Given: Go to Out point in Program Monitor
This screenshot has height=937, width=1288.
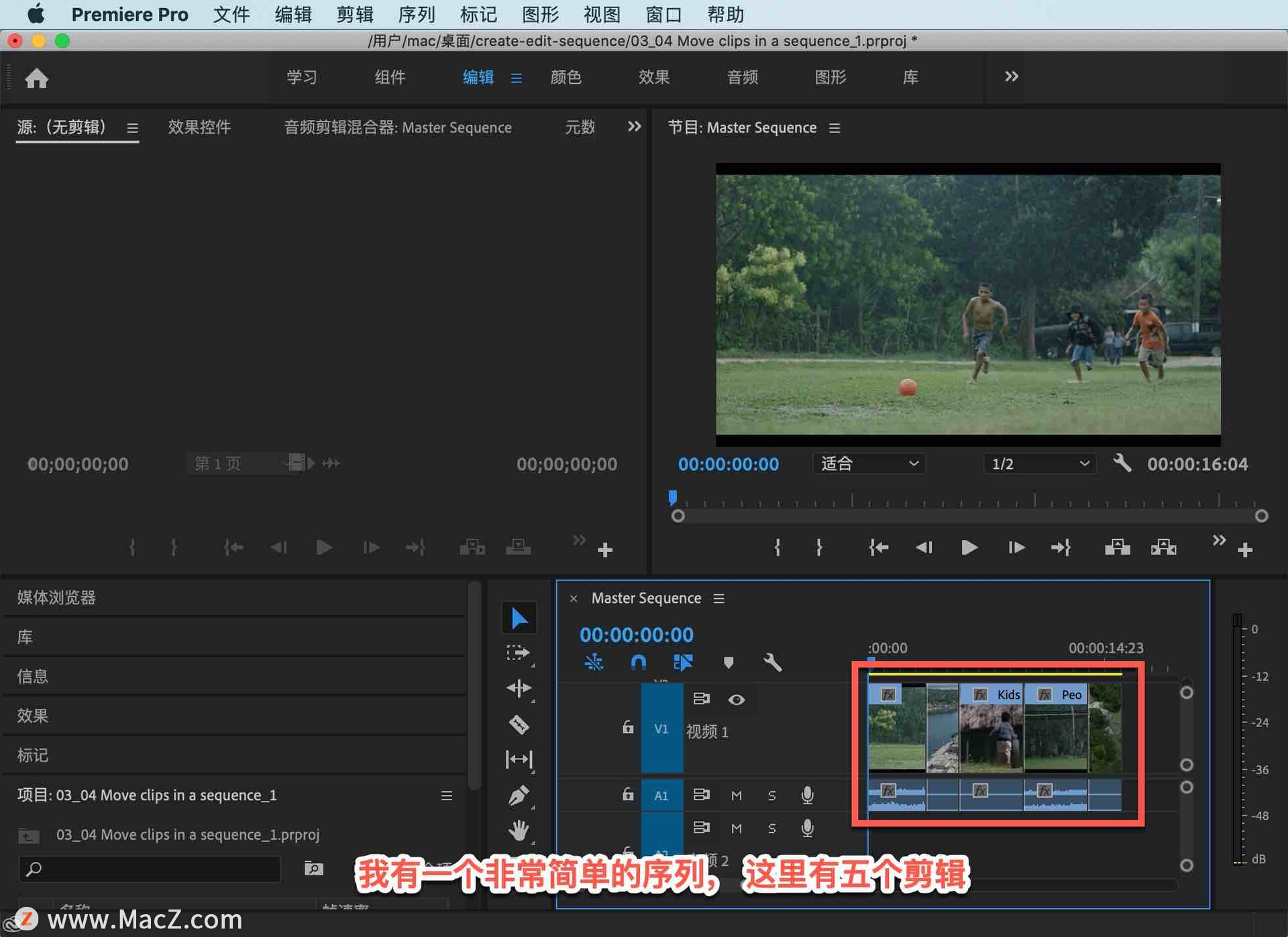Looking at the screenshot, I should pyautogui.click(x=1061, y=548).
